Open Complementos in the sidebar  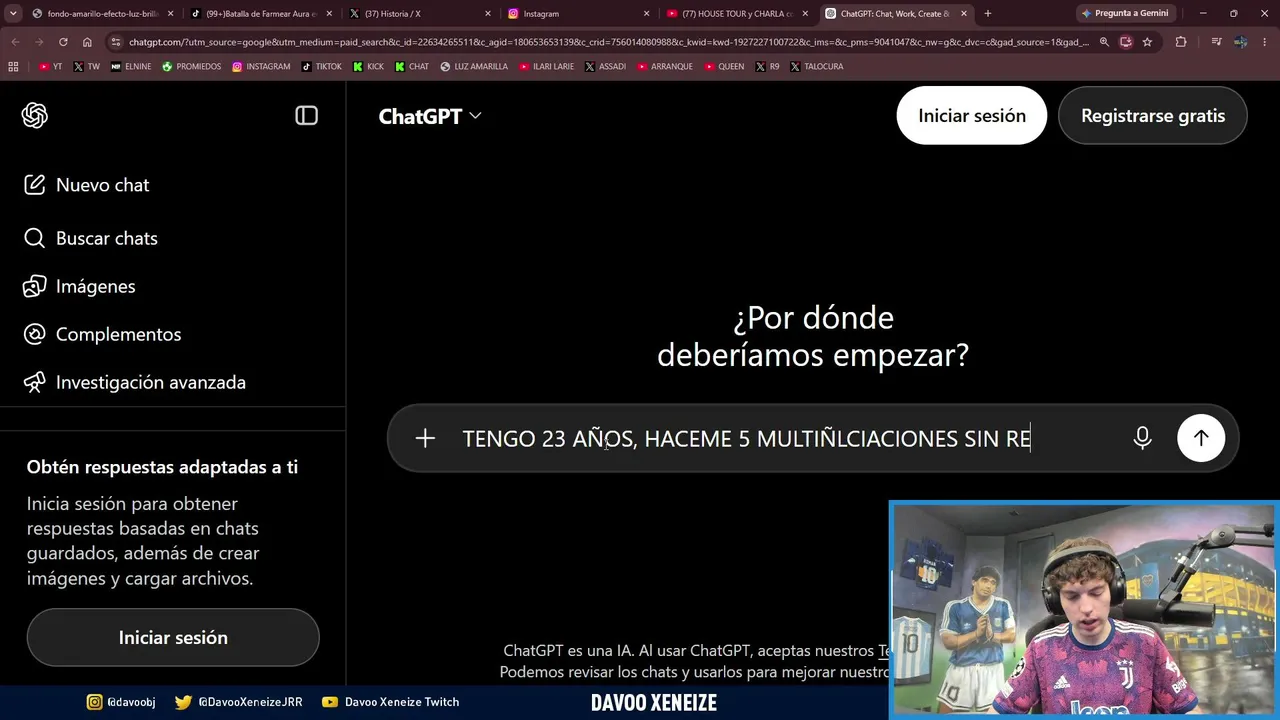pos(102,334)
